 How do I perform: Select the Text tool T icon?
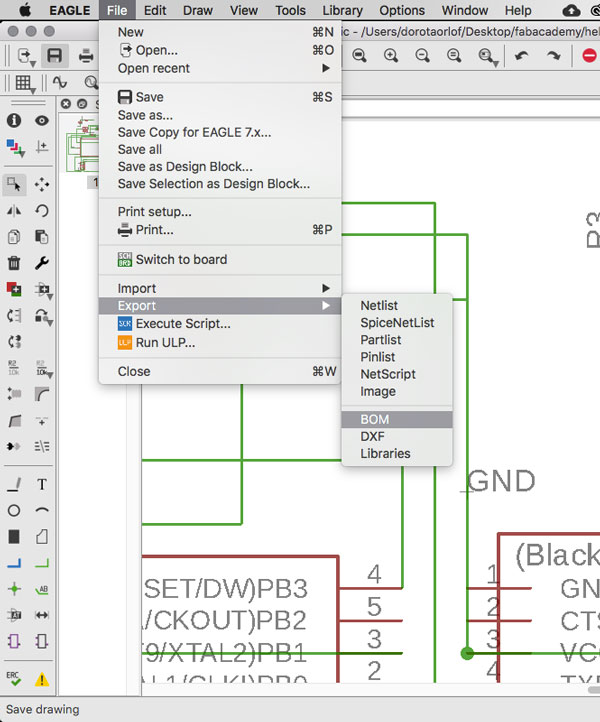pyautogui.click(x=42, y=484)
